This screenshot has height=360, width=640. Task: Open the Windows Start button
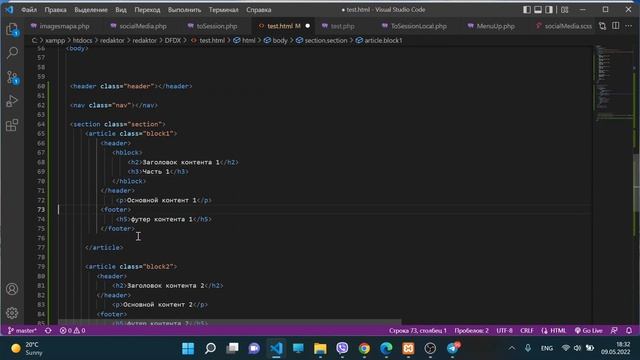[x=188, y=348]
